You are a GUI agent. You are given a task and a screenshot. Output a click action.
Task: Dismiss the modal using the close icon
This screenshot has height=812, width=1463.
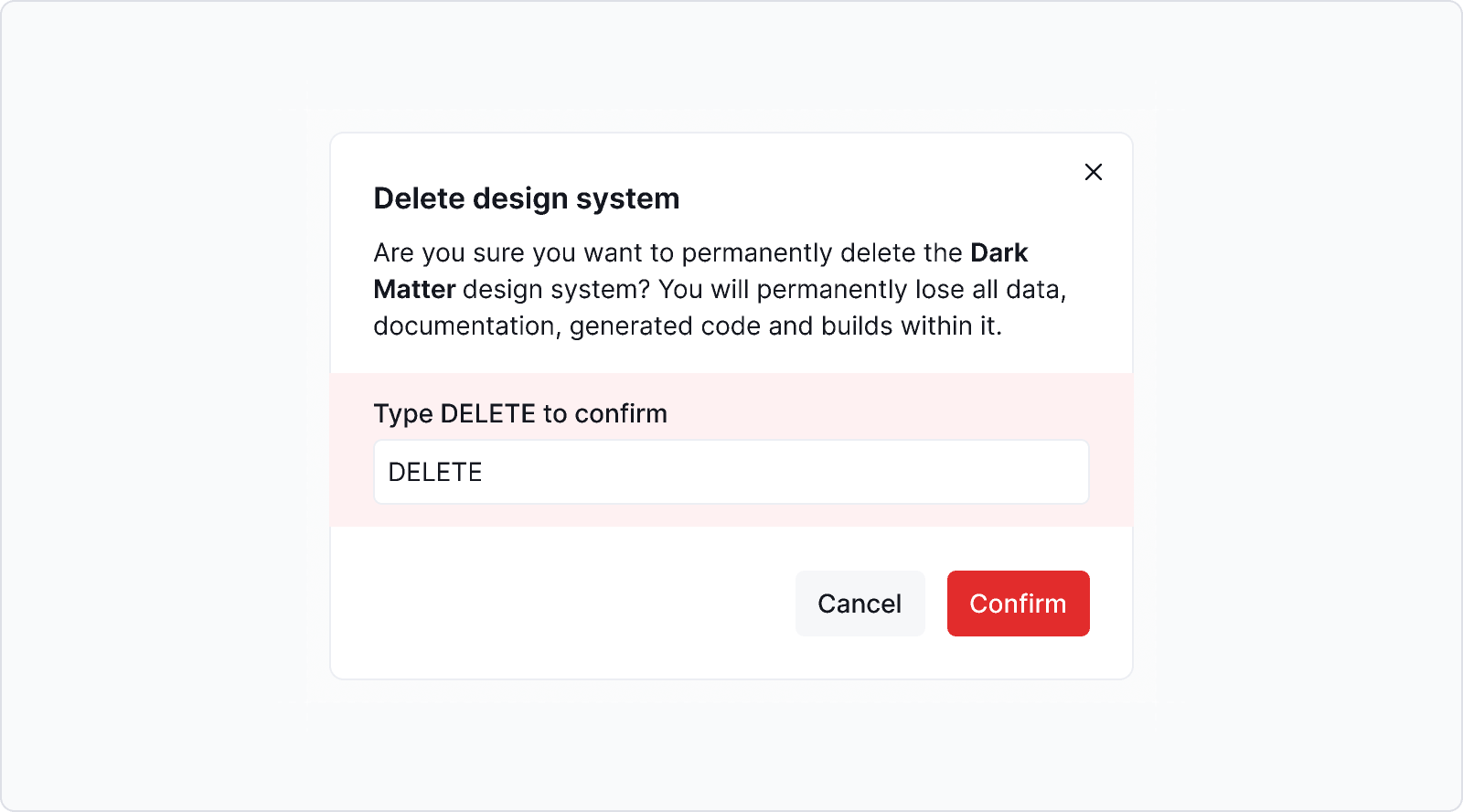pos(1094,172)
